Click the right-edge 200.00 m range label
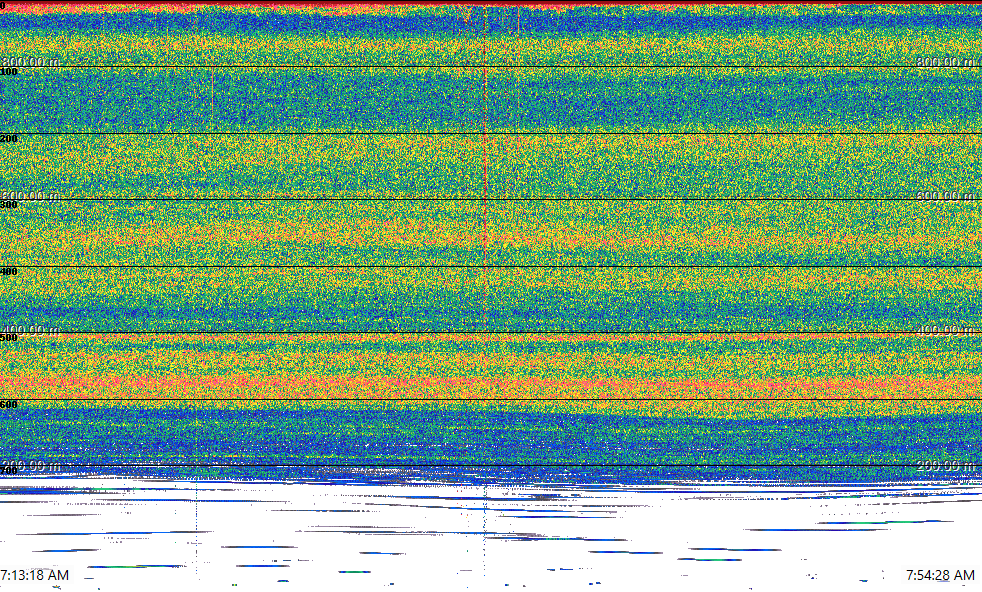 (946, 465)
